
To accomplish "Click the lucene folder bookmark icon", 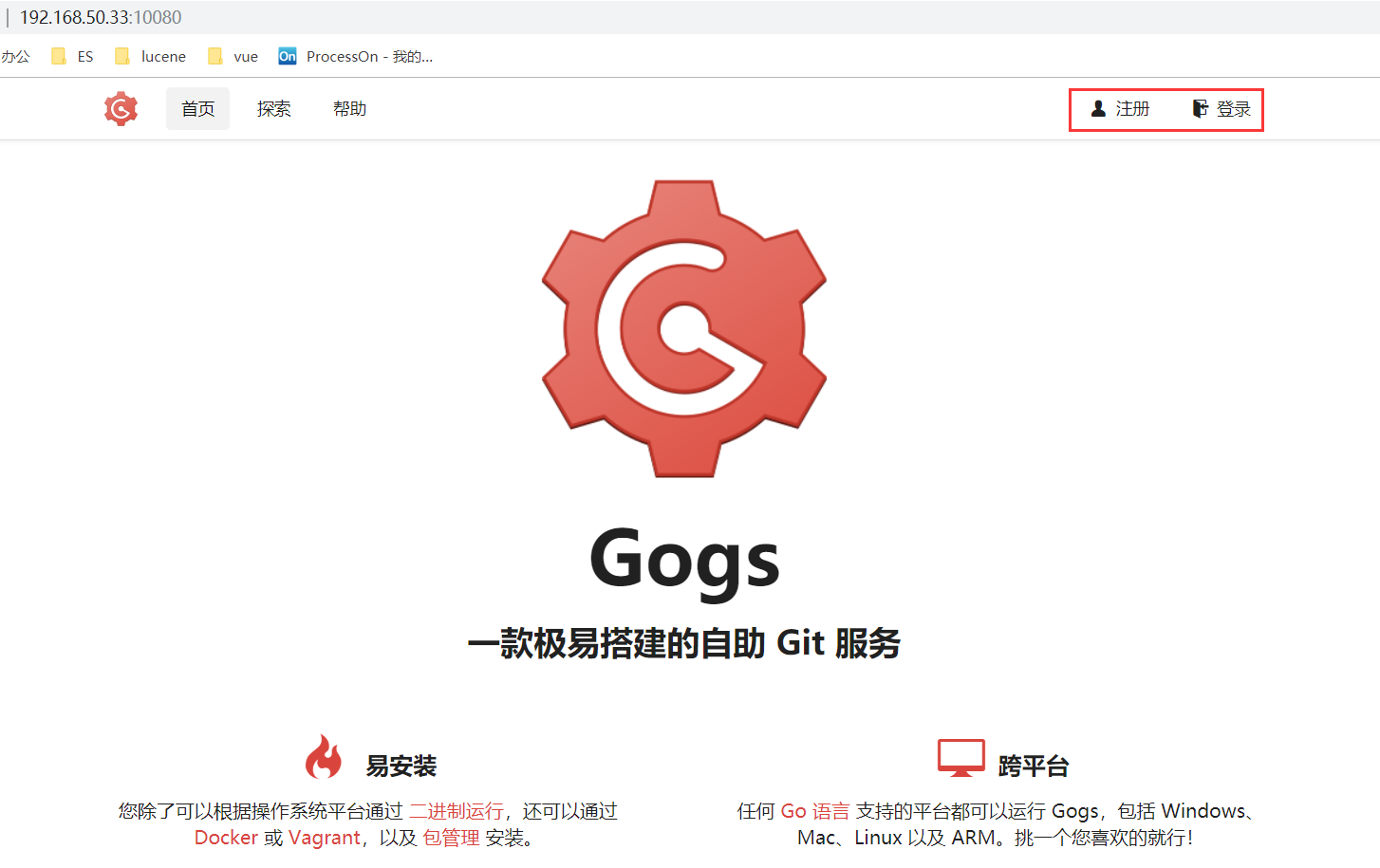I will click(121, 56).
